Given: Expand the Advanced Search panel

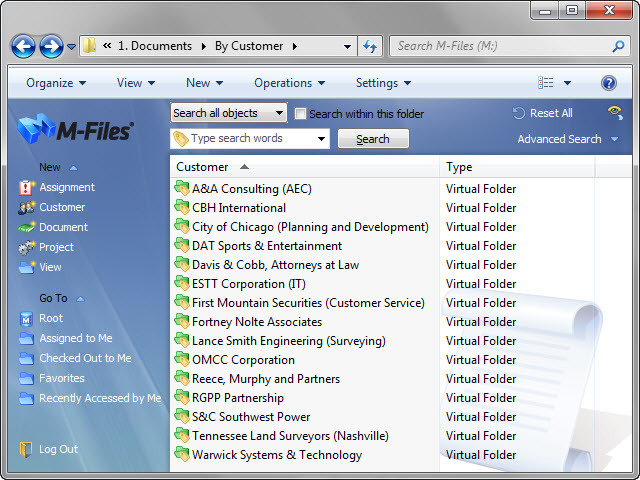Looking at the screenshot, I should (x=613, y=139).
